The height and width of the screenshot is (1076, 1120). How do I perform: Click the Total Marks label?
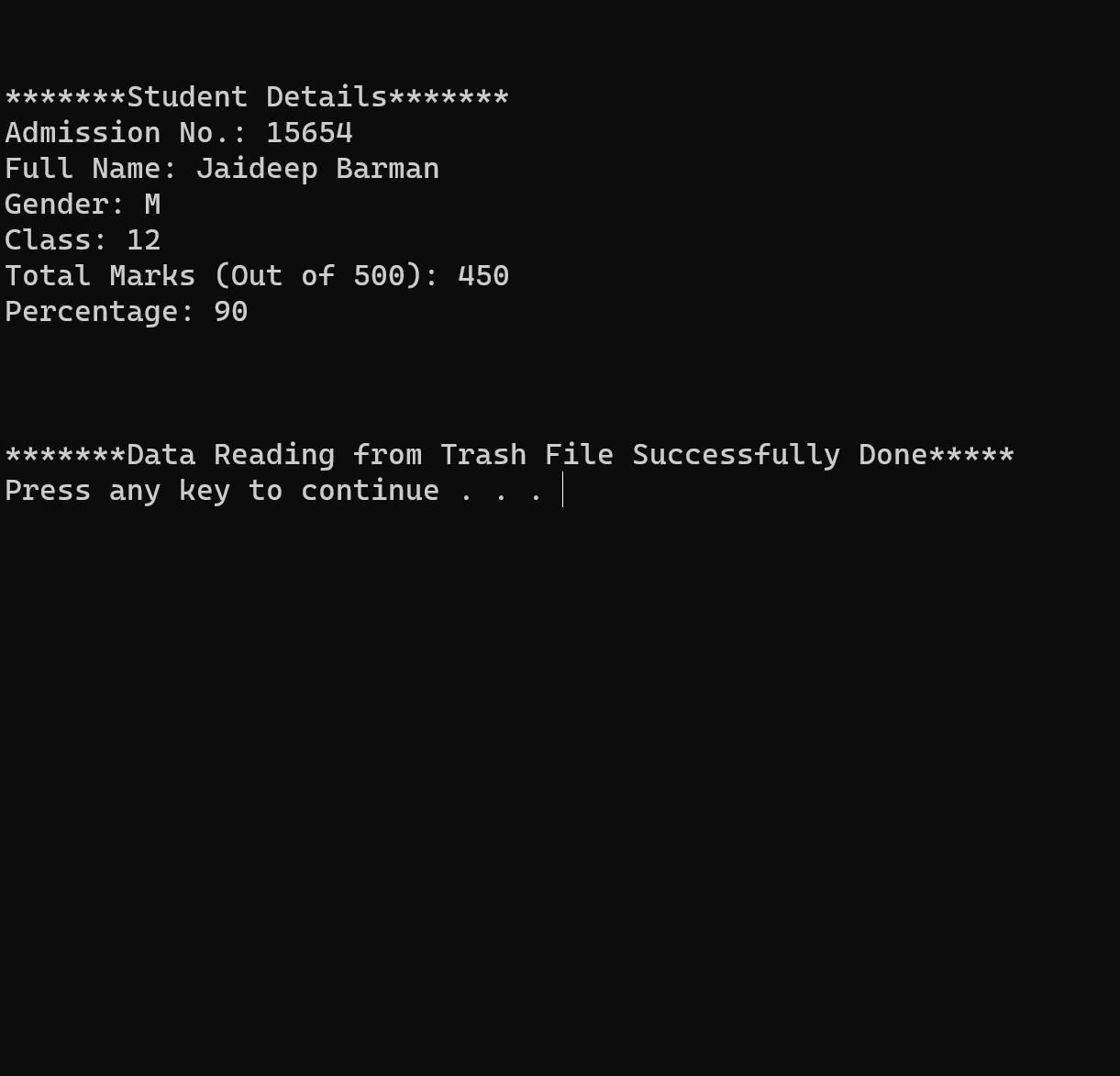[x=100, y=276]
